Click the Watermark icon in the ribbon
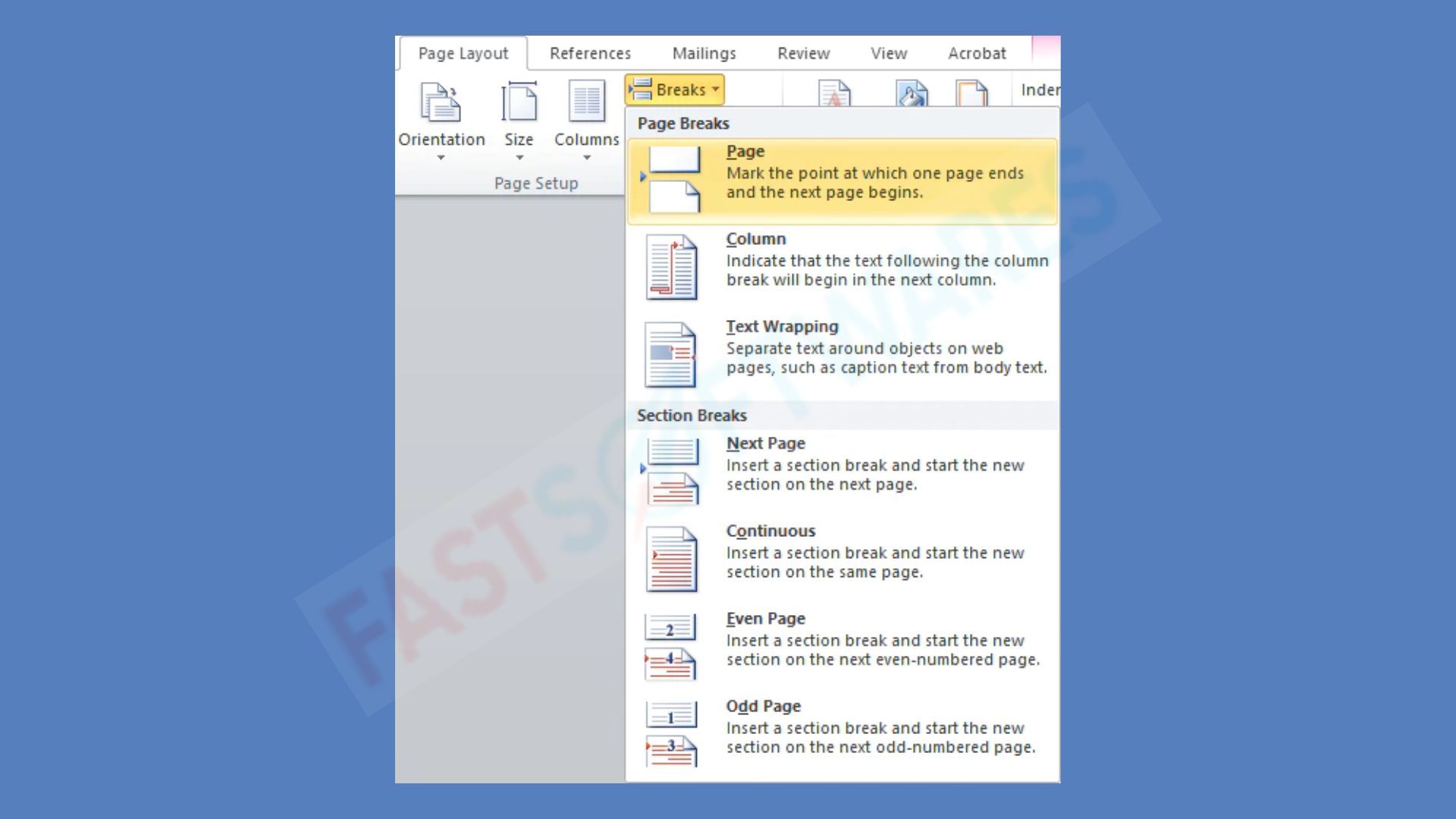 click(x=834, y=93)
